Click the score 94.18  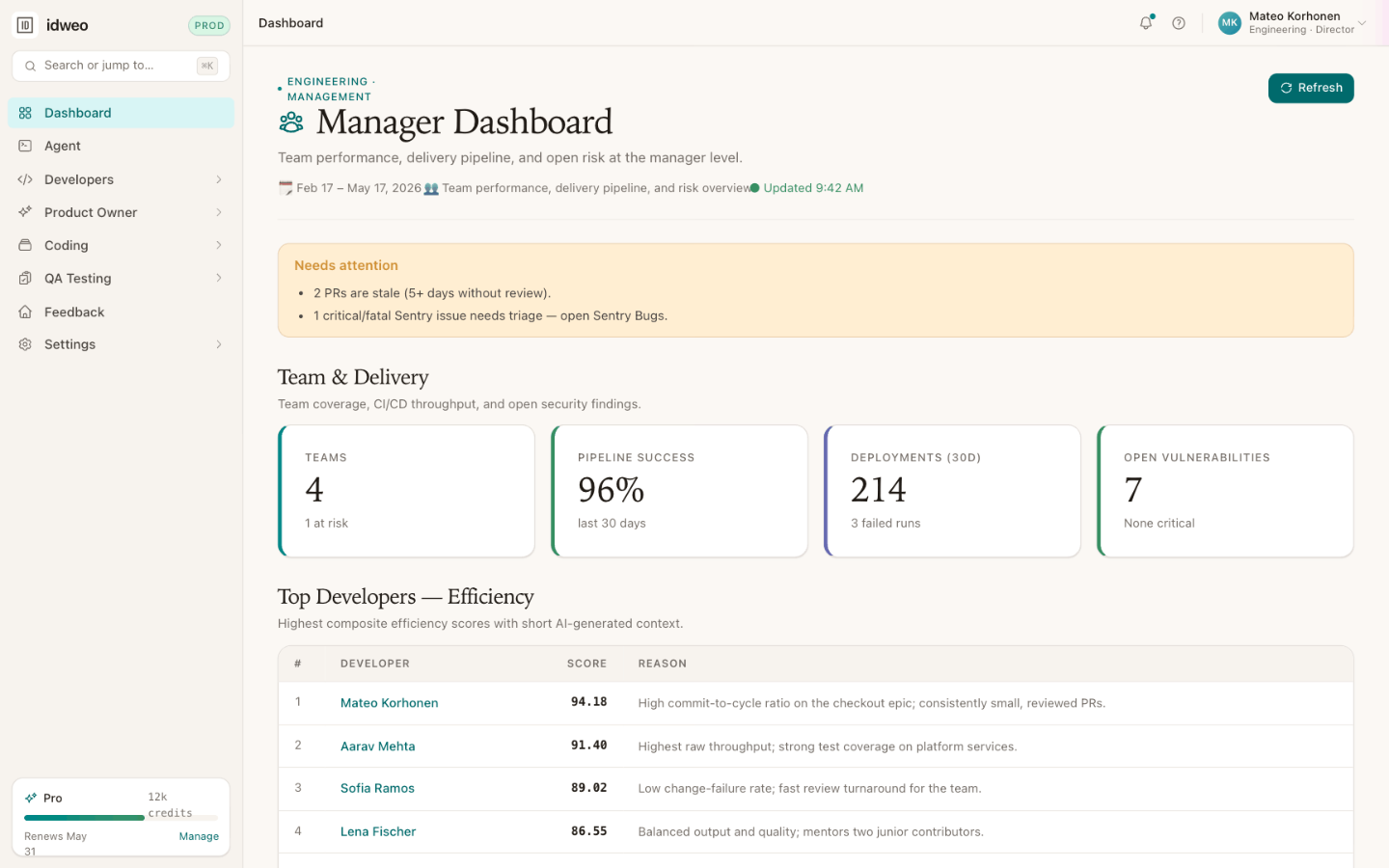588,702
